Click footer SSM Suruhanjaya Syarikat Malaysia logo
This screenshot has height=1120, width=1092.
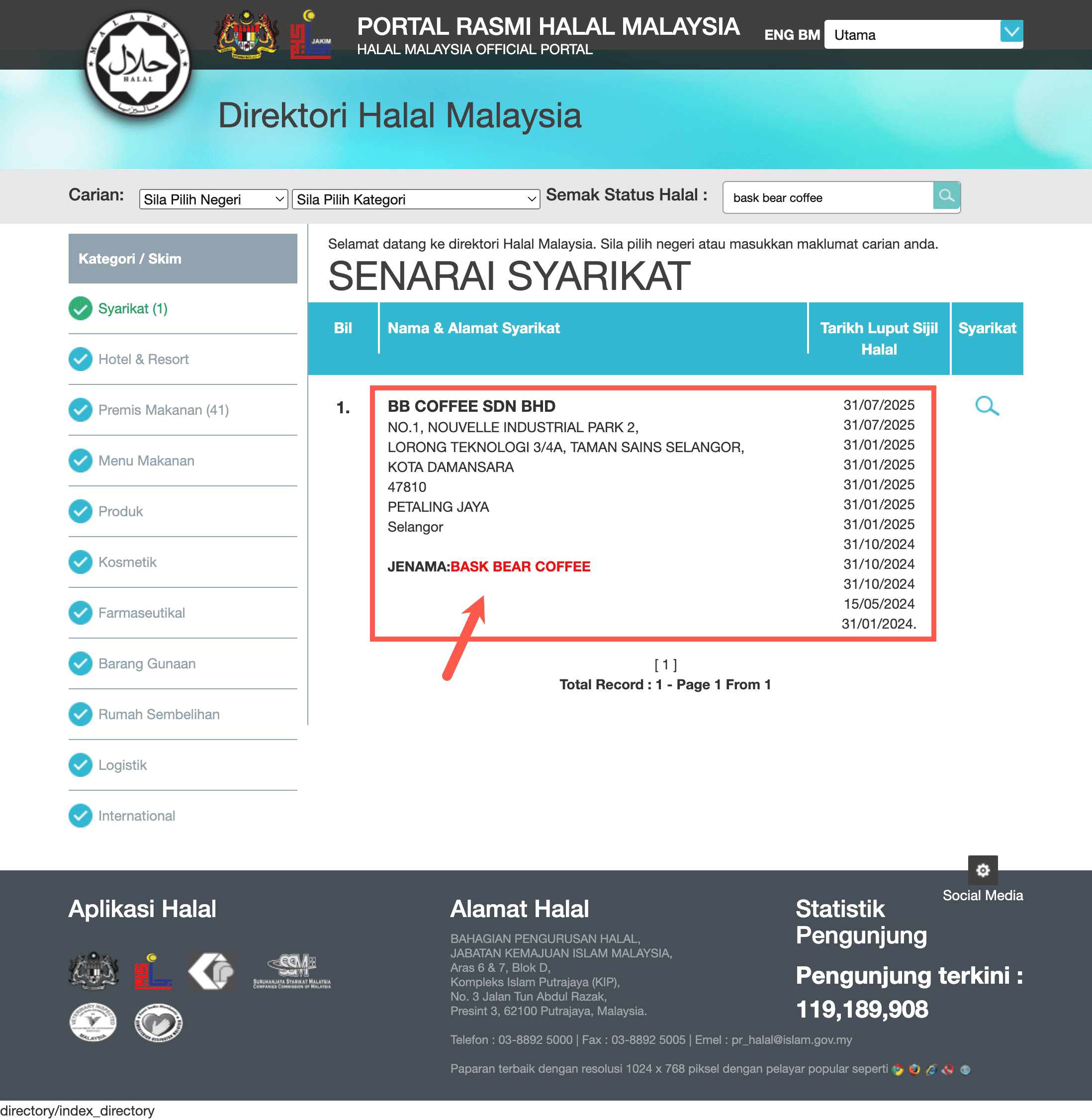click(292, 970)
